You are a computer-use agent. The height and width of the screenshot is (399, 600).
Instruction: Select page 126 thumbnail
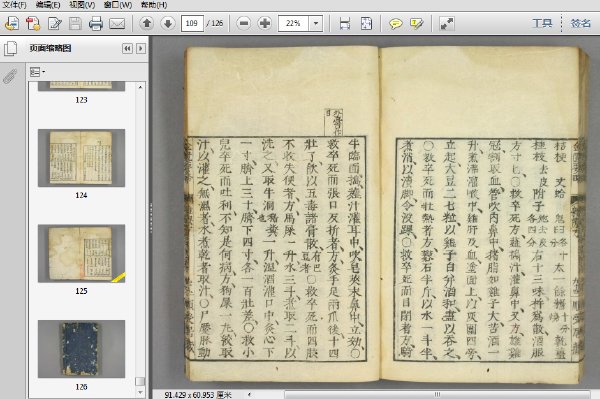tap(81, 349)
